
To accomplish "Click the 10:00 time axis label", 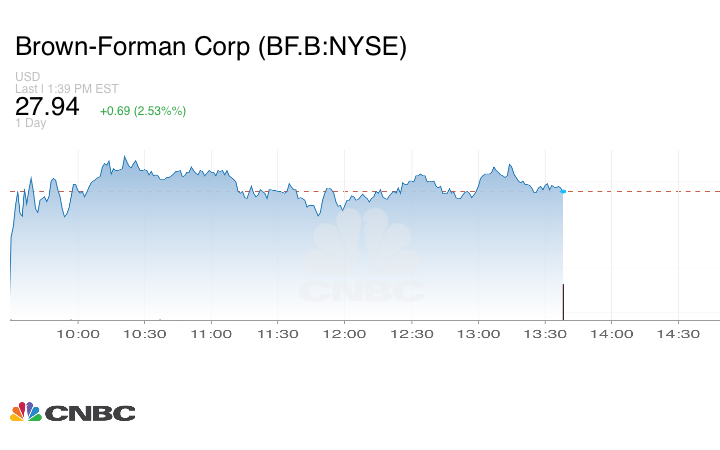I will pyautogui.click(x=77, y=334).
